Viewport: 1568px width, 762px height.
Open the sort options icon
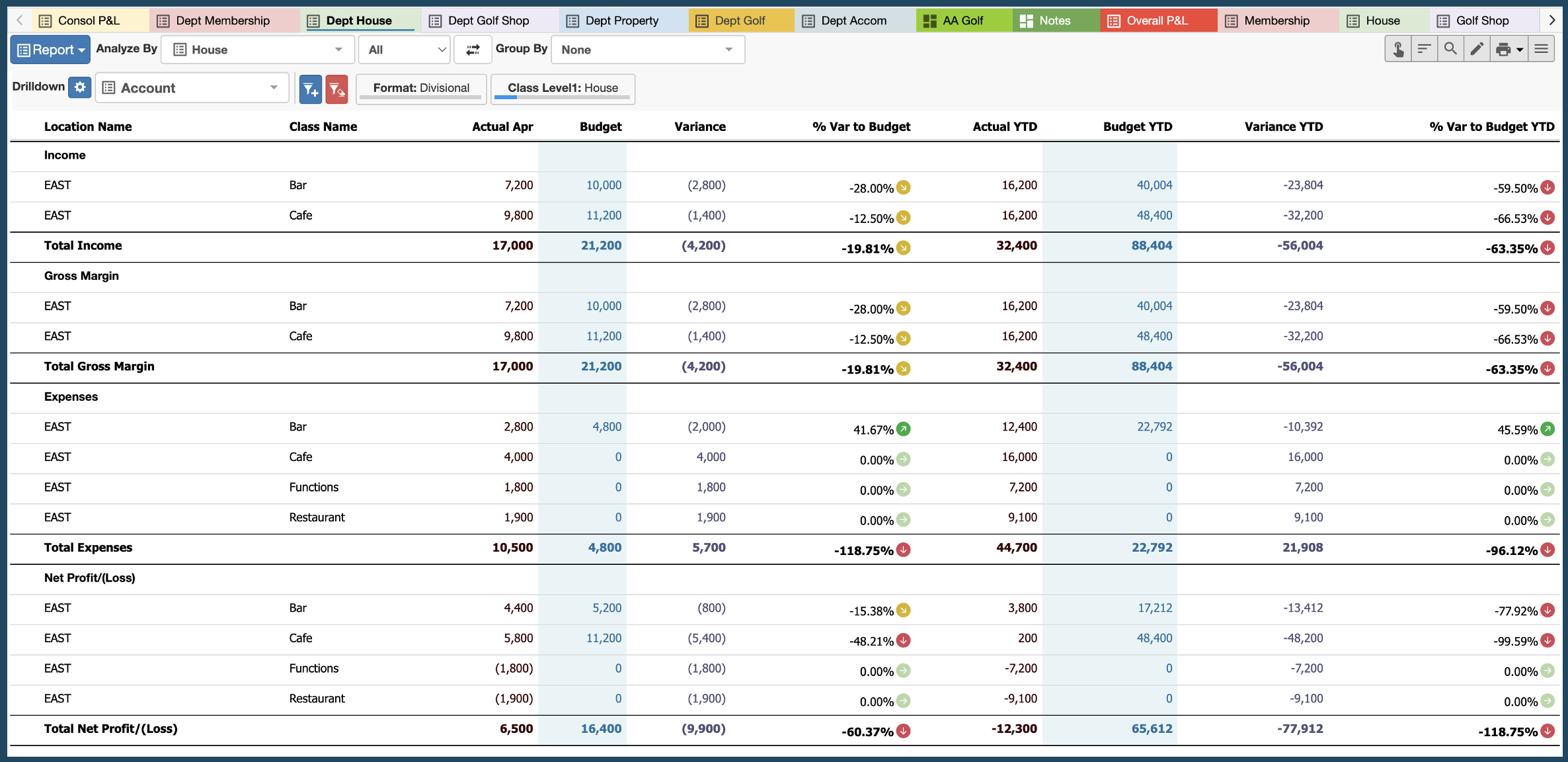click(x=1424, y=50)
